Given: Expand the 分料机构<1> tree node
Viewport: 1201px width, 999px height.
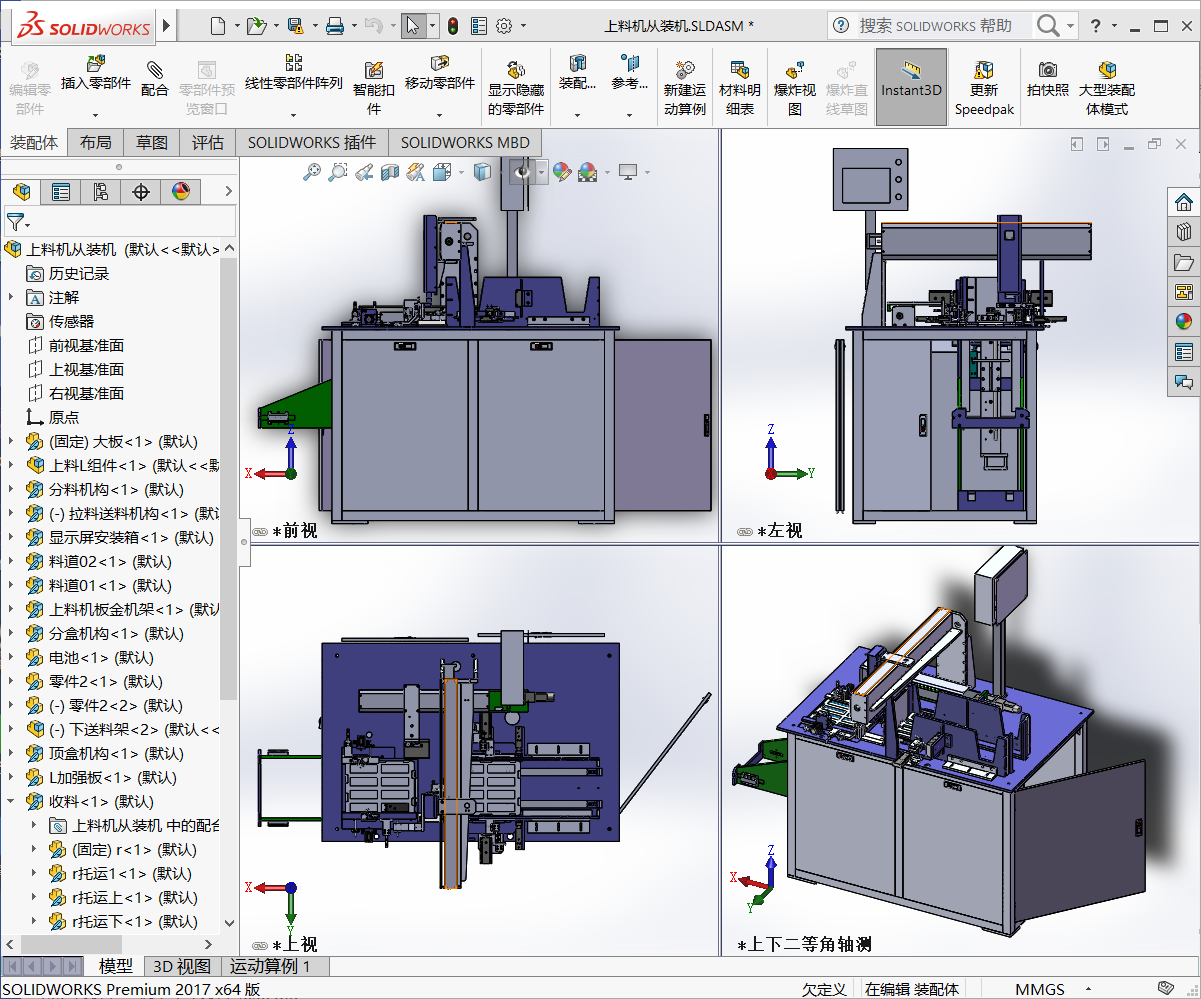Looking at the screenshot, I should [x=11, y=489].
